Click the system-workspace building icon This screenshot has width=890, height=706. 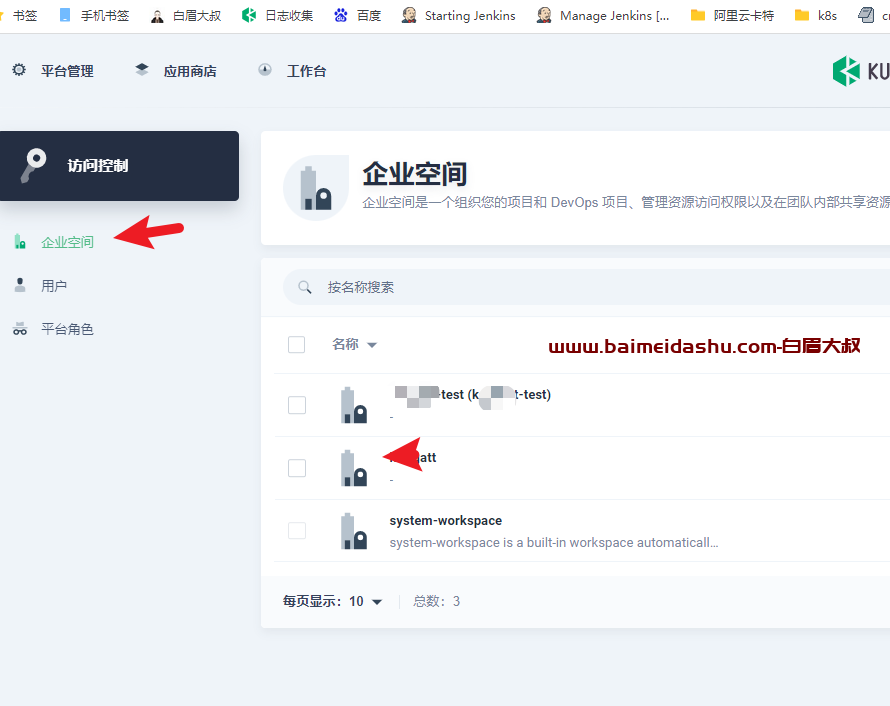tap(353, 531)
